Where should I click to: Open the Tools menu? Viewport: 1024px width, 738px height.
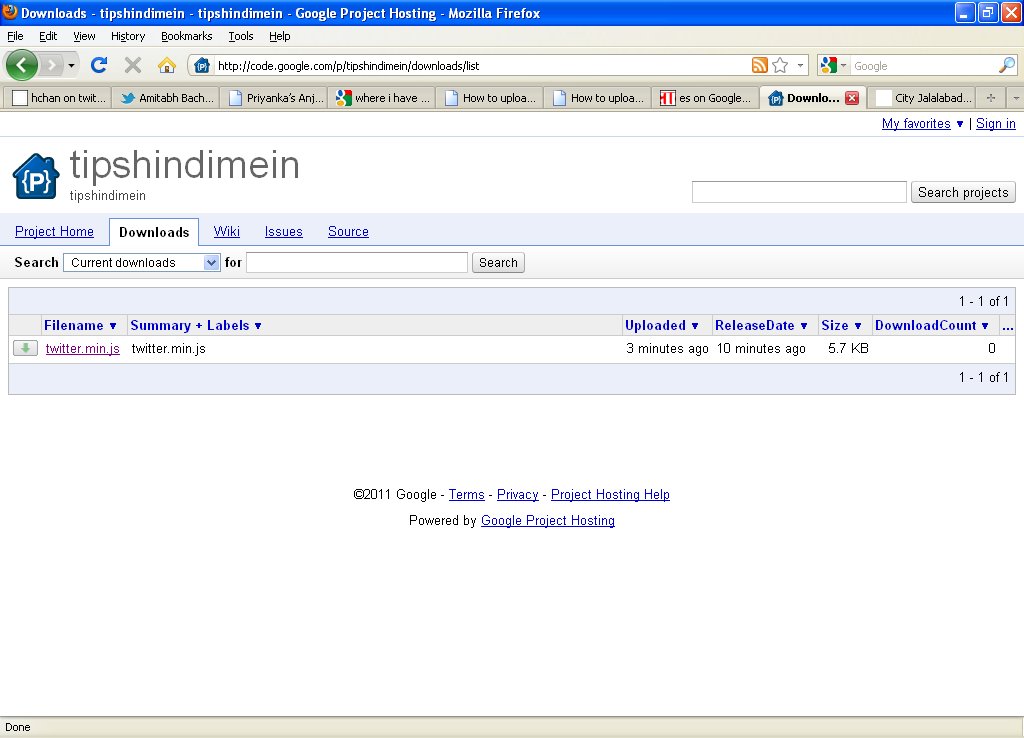240,36
